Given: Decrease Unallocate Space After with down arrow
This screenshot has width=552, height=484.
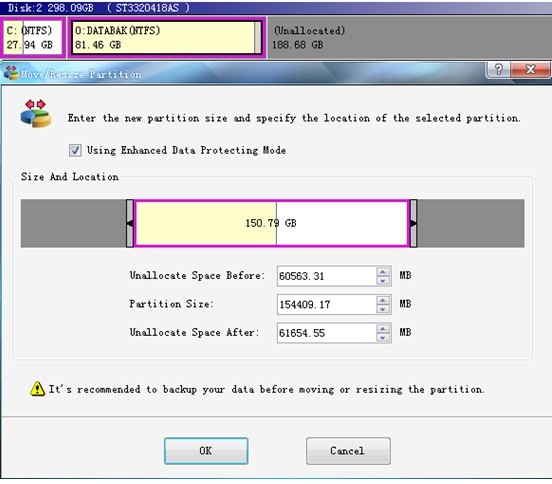Looking at the screenshot, I should point(383,338).
